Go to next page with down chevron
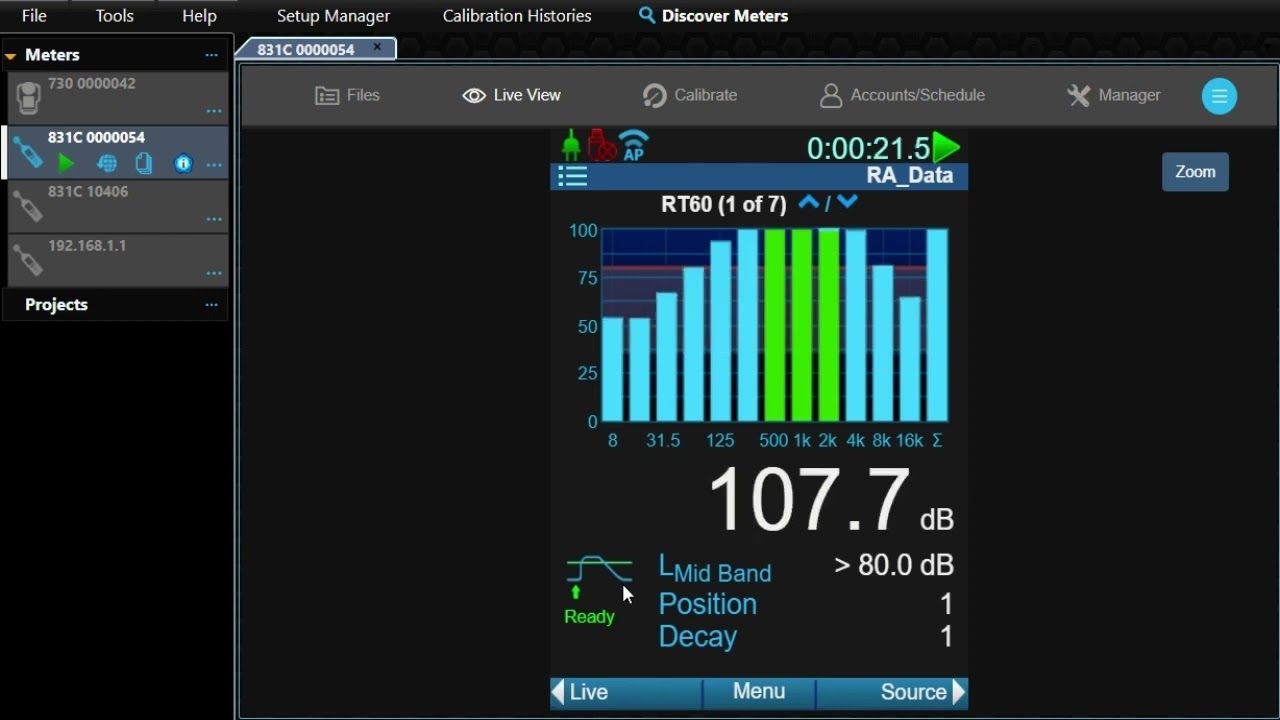This screenshot has width=1280, height=720. (847, 203)
